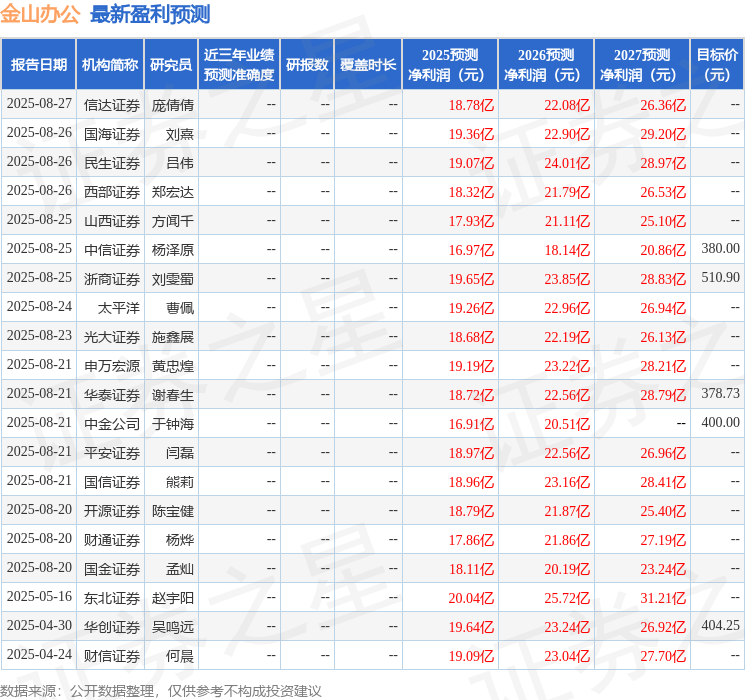The height and width of the screenshot is (700, 745).
Task: Select the 财通证券 institution cell
Action: [x=112, y=540]
